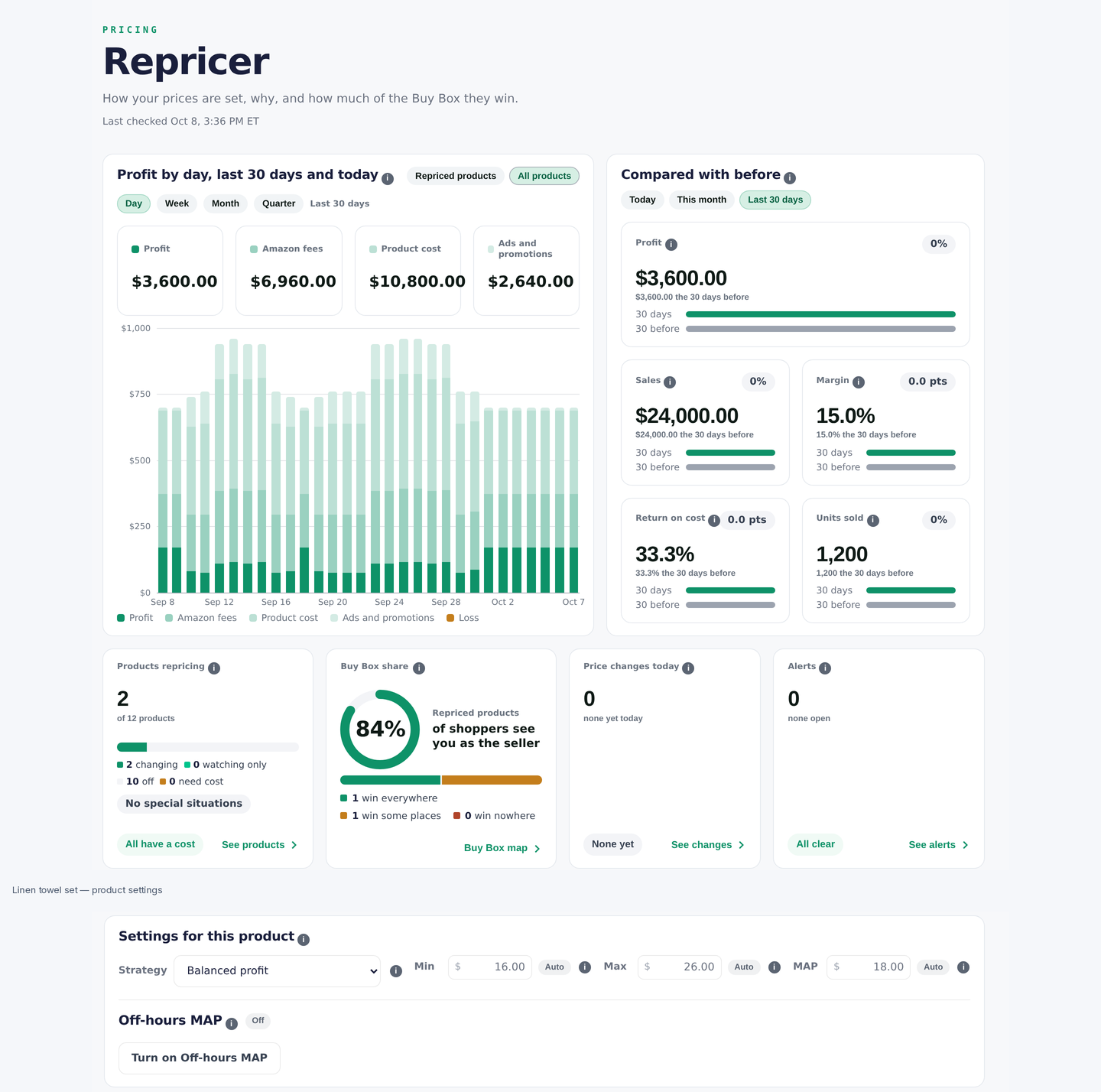Open info icon next to Products repricing
Image resolution: width=1101 pixels, height=1092 pixels.
click(x=214, y=668)
